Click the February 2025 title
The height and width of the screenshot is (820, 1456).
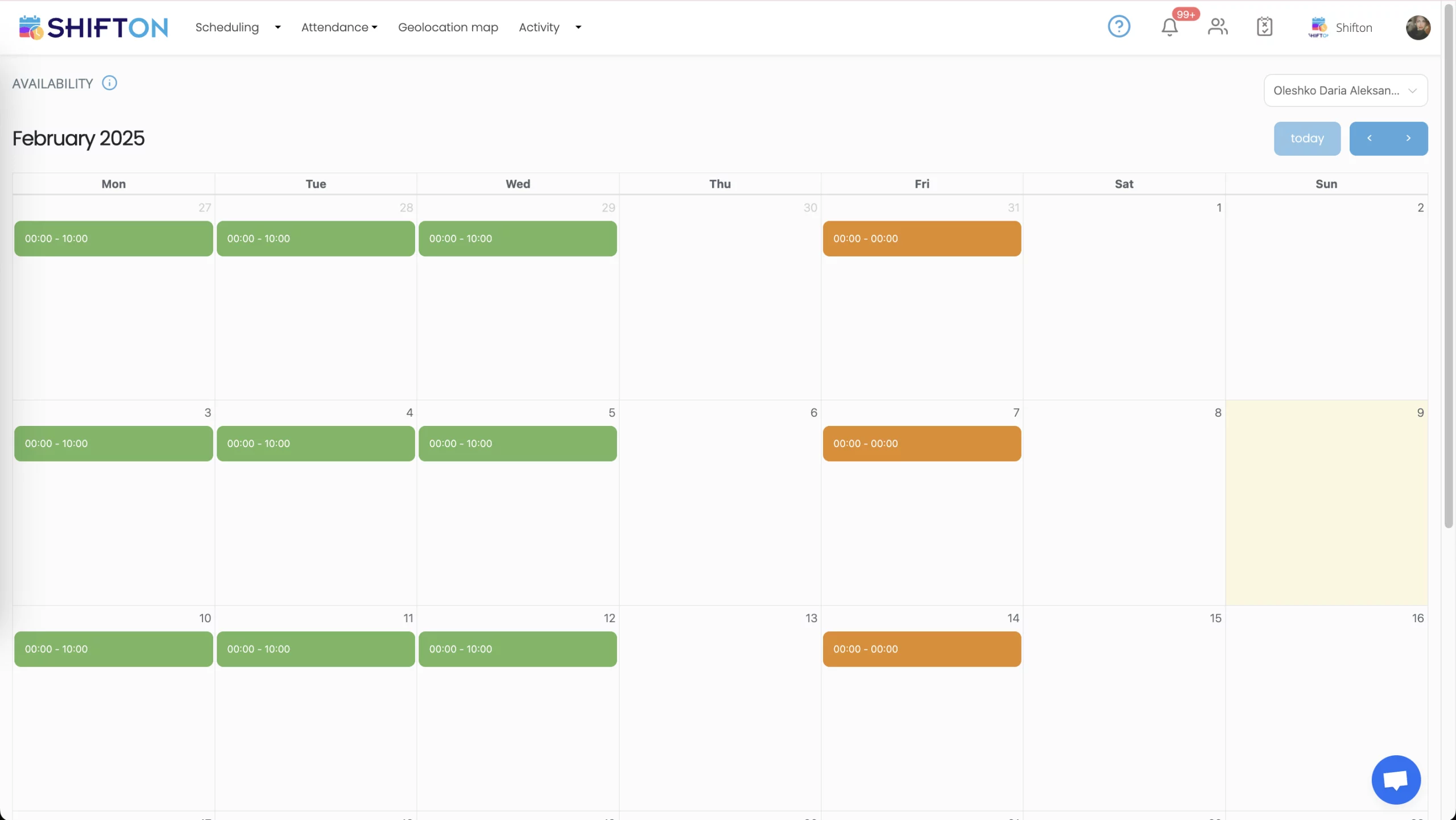pyautogui.click(x=78, y=138)
